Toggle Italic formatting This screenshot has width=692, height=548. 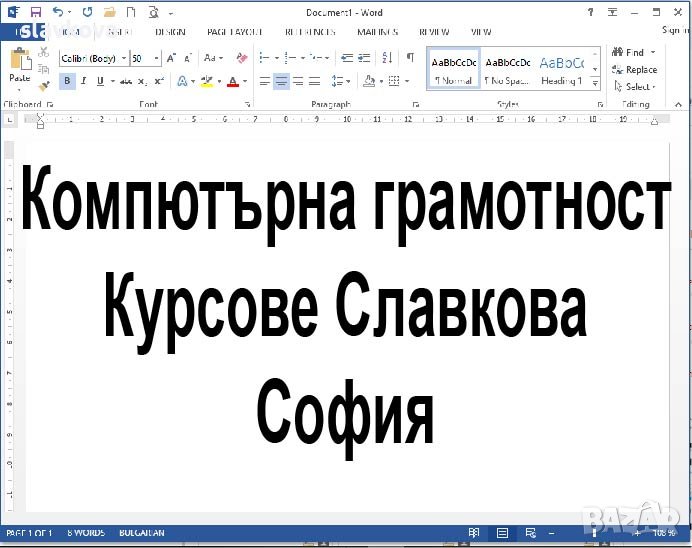coord(85,82)
